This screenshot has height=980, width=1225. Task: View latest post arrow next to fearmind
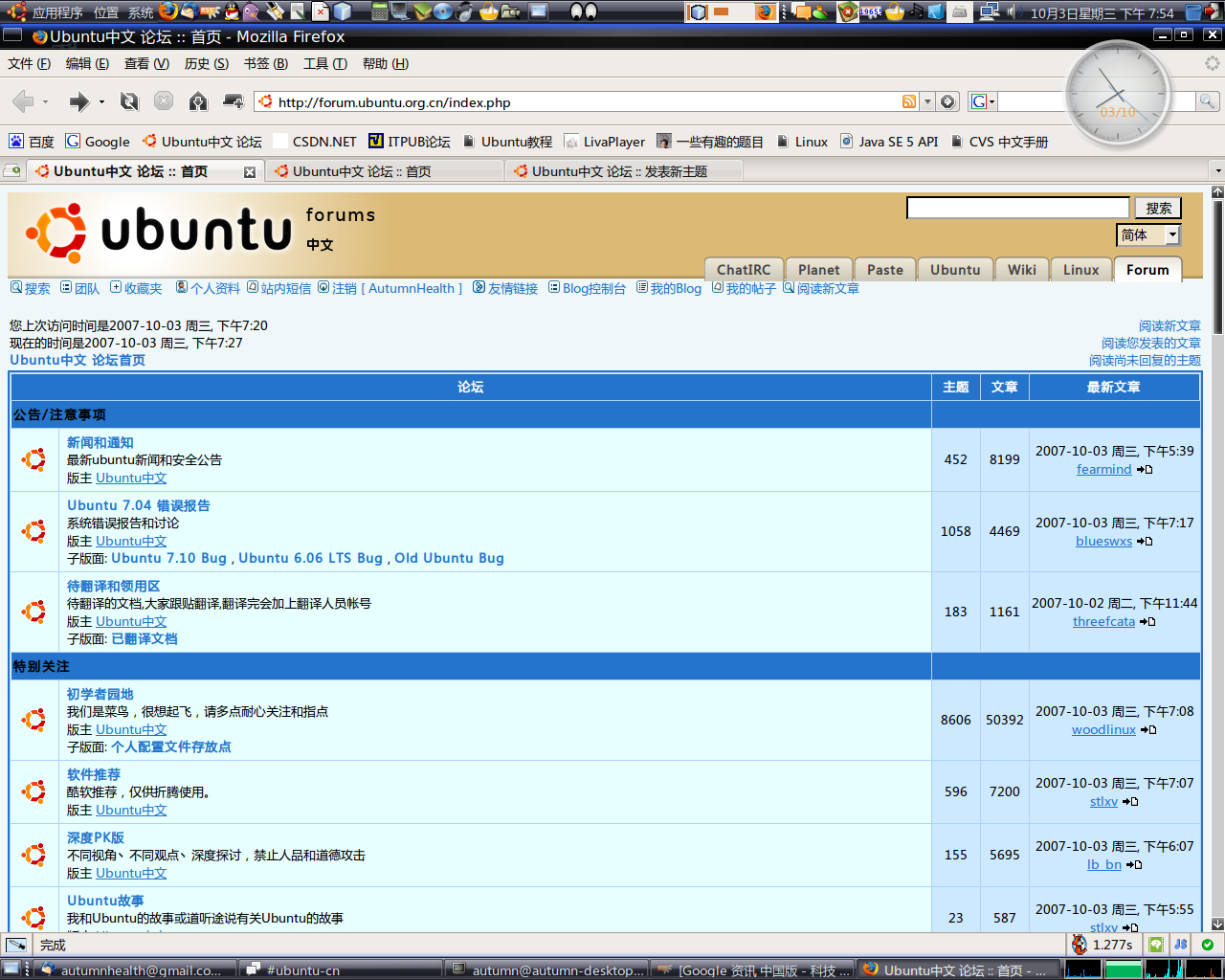click(1145, 470)
